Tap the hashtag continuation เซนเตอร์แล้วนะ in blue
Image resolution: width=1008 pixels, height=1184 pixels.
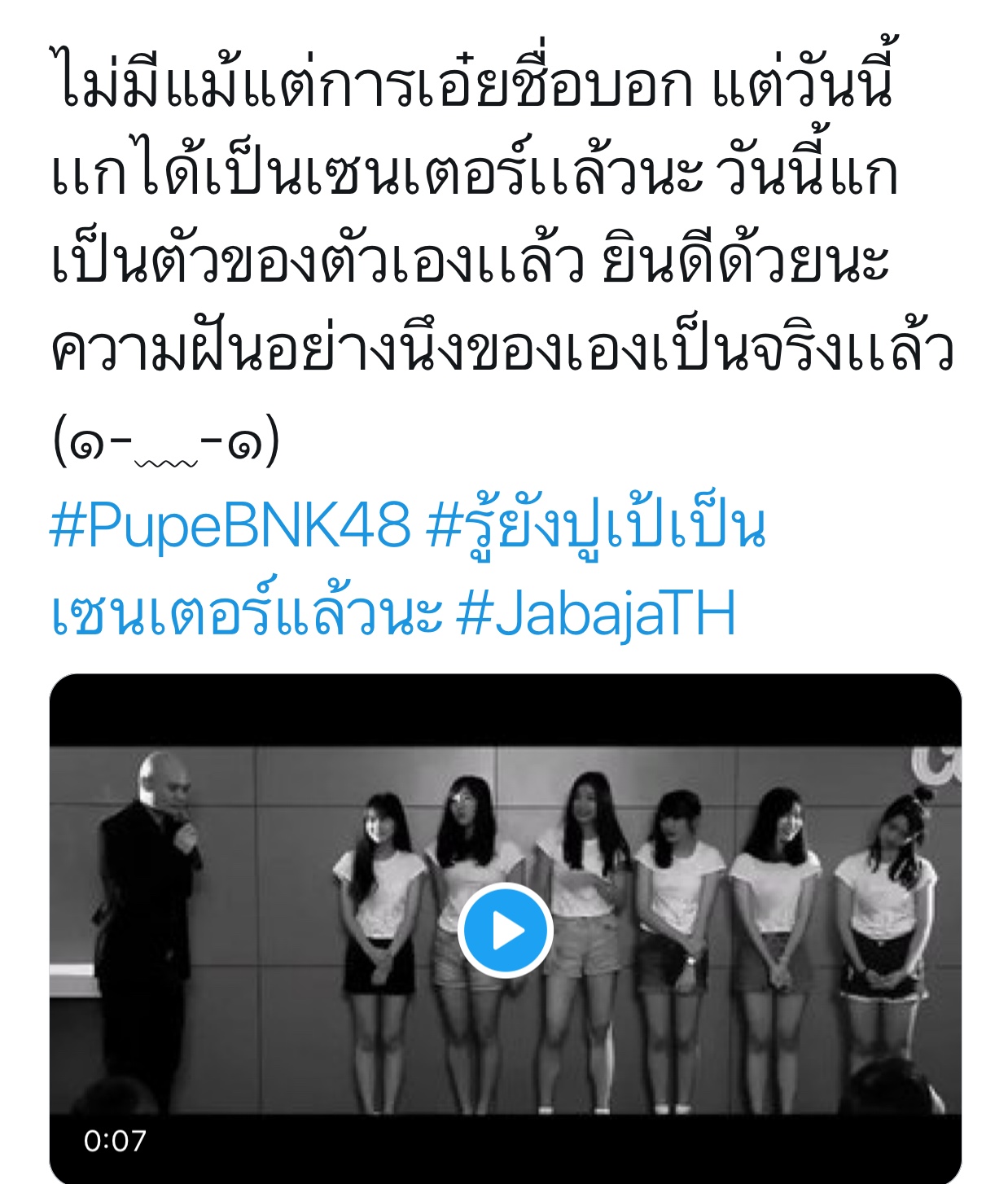pos(246,611)
